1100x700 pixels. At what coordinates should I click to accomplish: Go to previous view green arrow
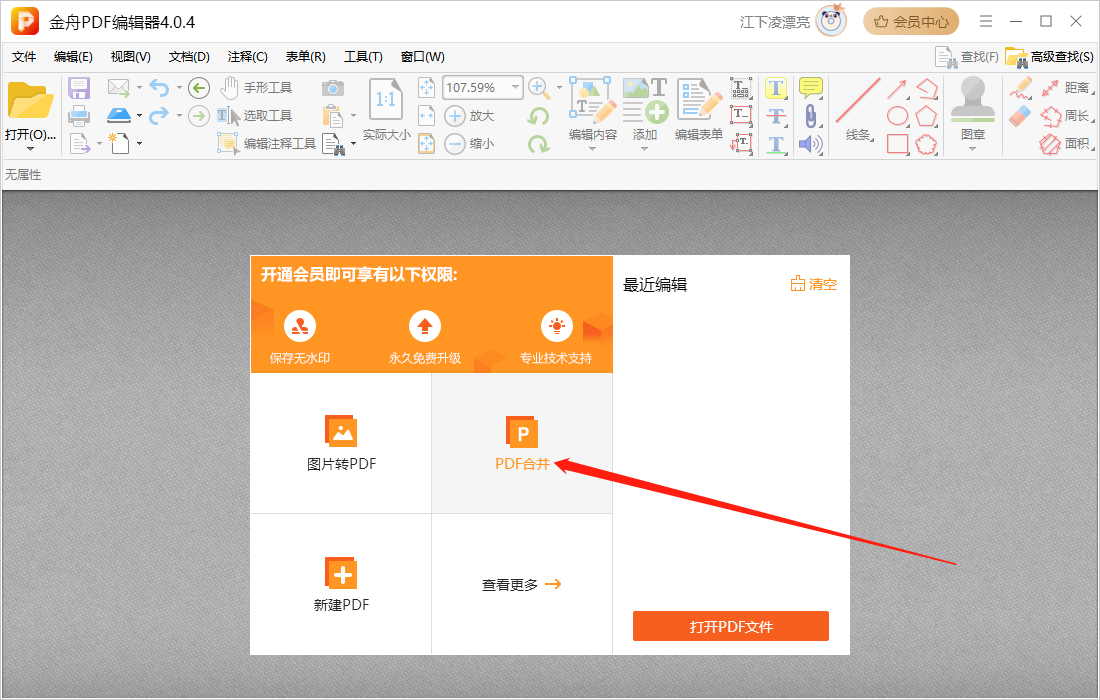click(199, 88)
